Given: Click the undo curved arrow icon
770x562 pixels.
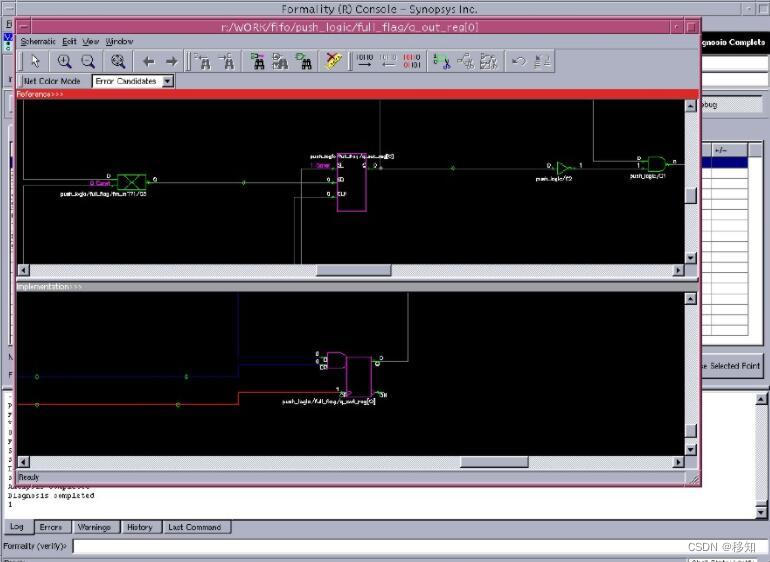Looking at the screenshot, I should [519, 61].
